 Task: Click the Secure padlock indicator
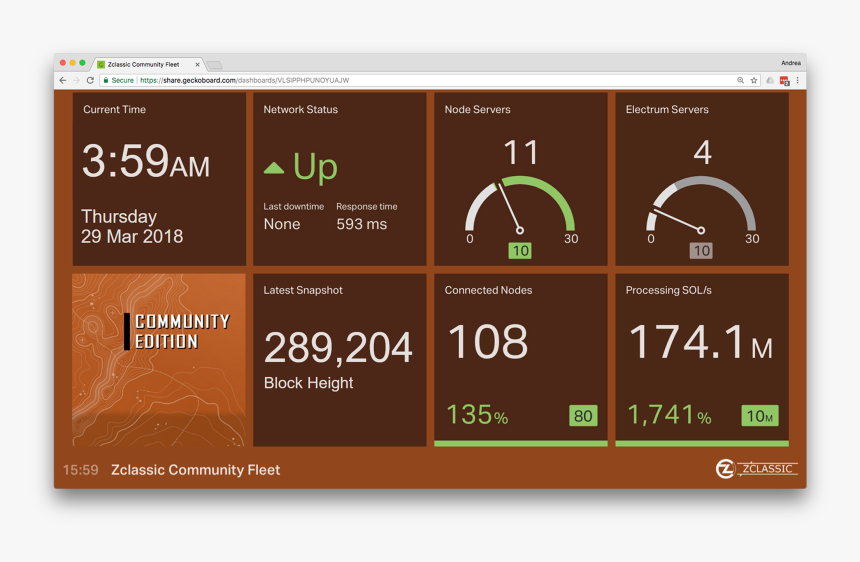[x=118, y=80]
